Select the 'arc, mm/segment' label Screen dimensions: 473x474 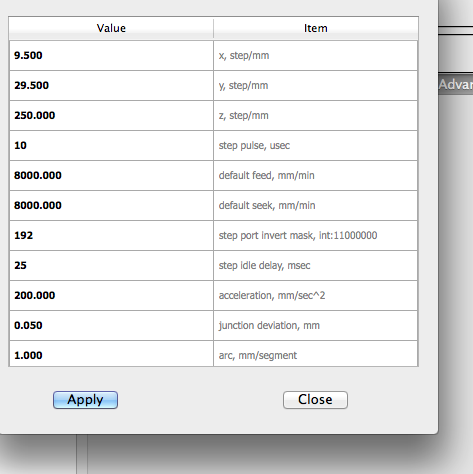click(258, 356)
